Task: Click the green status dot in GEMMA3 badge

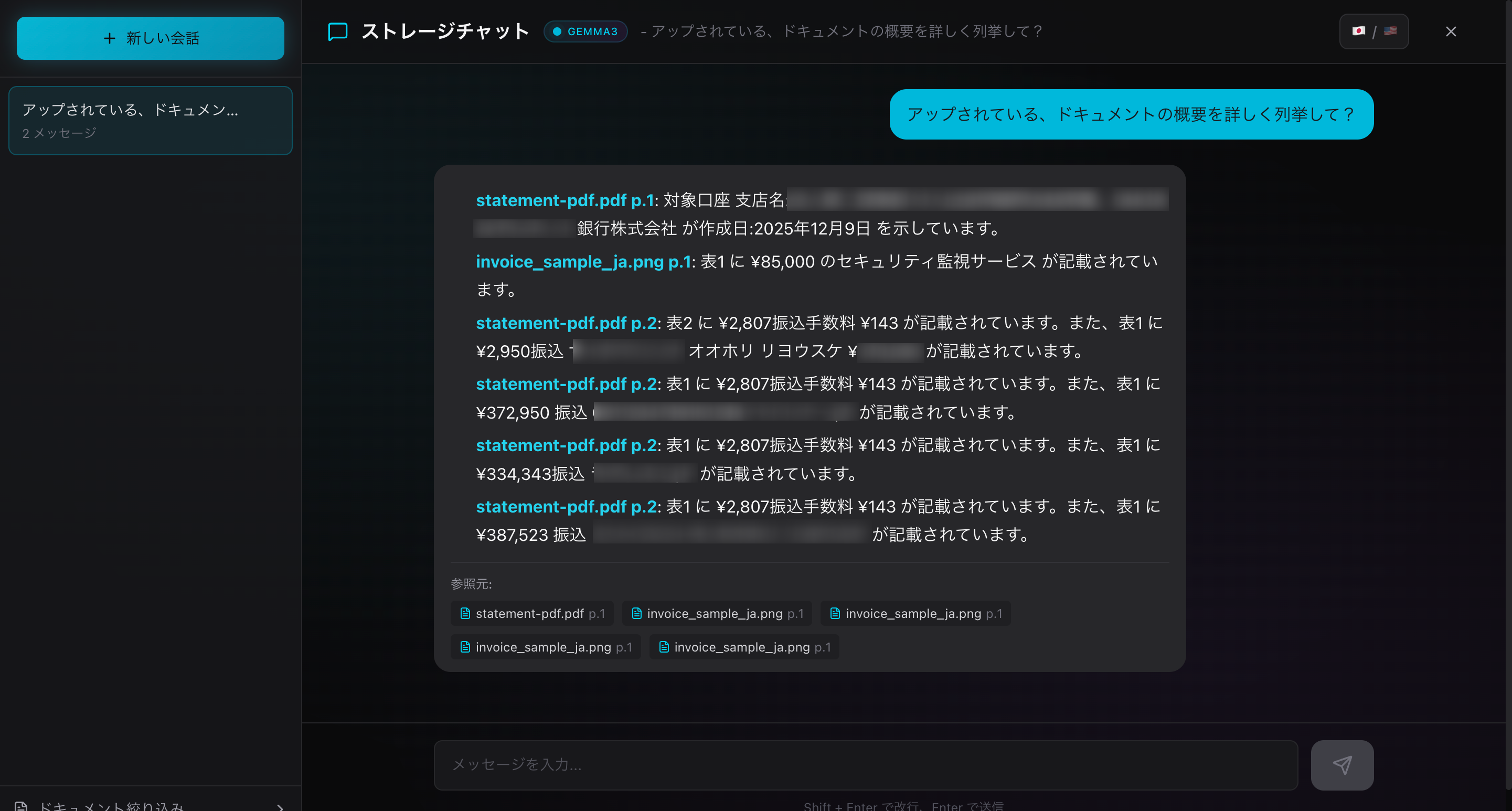Action: (557, 31)
